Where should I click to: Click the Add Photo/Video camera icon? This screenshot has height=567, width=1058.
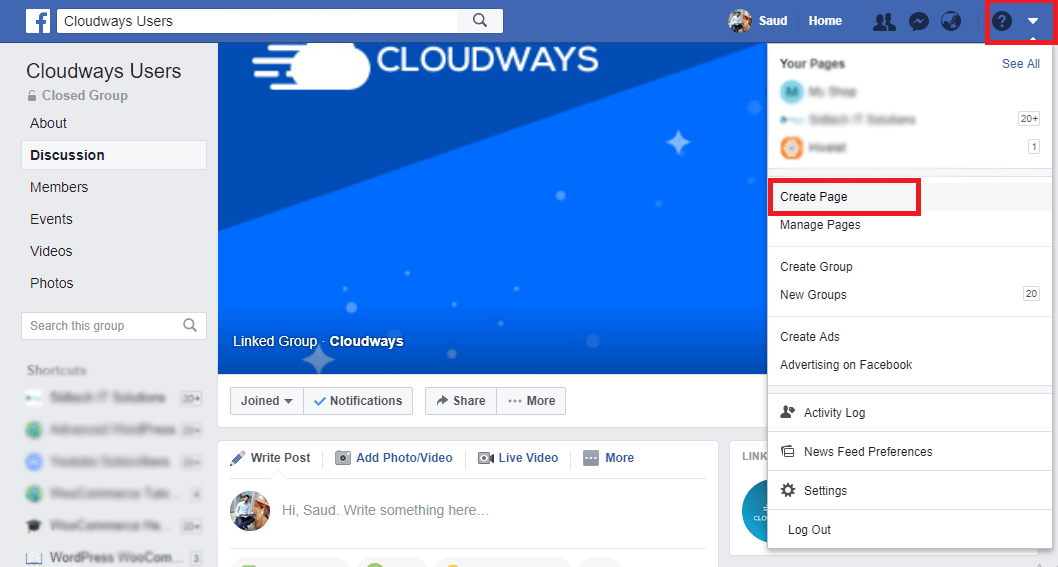(x=343, y=458)
